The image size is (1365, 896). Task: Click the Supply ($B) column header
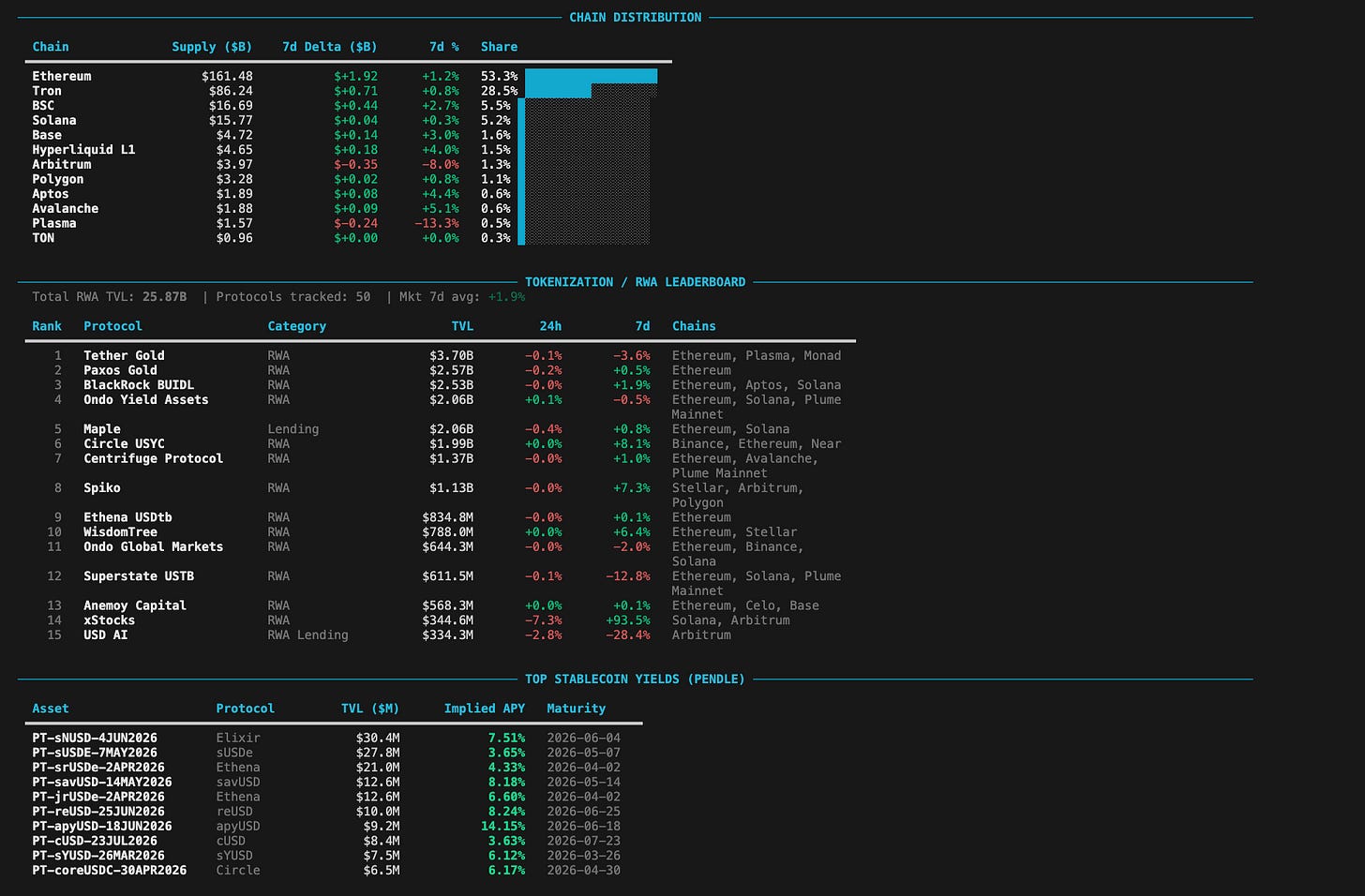212,47
